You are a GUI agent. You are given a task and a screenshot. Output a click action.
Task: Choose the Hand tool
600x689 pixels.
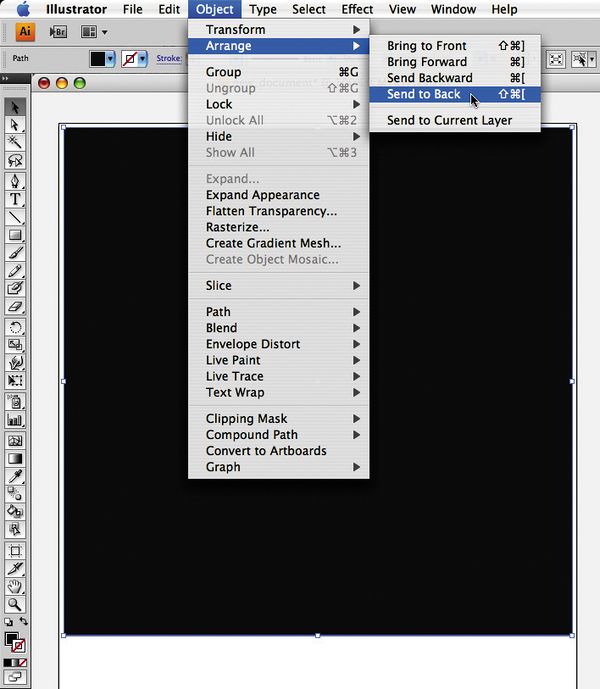(x=16, y=586)
